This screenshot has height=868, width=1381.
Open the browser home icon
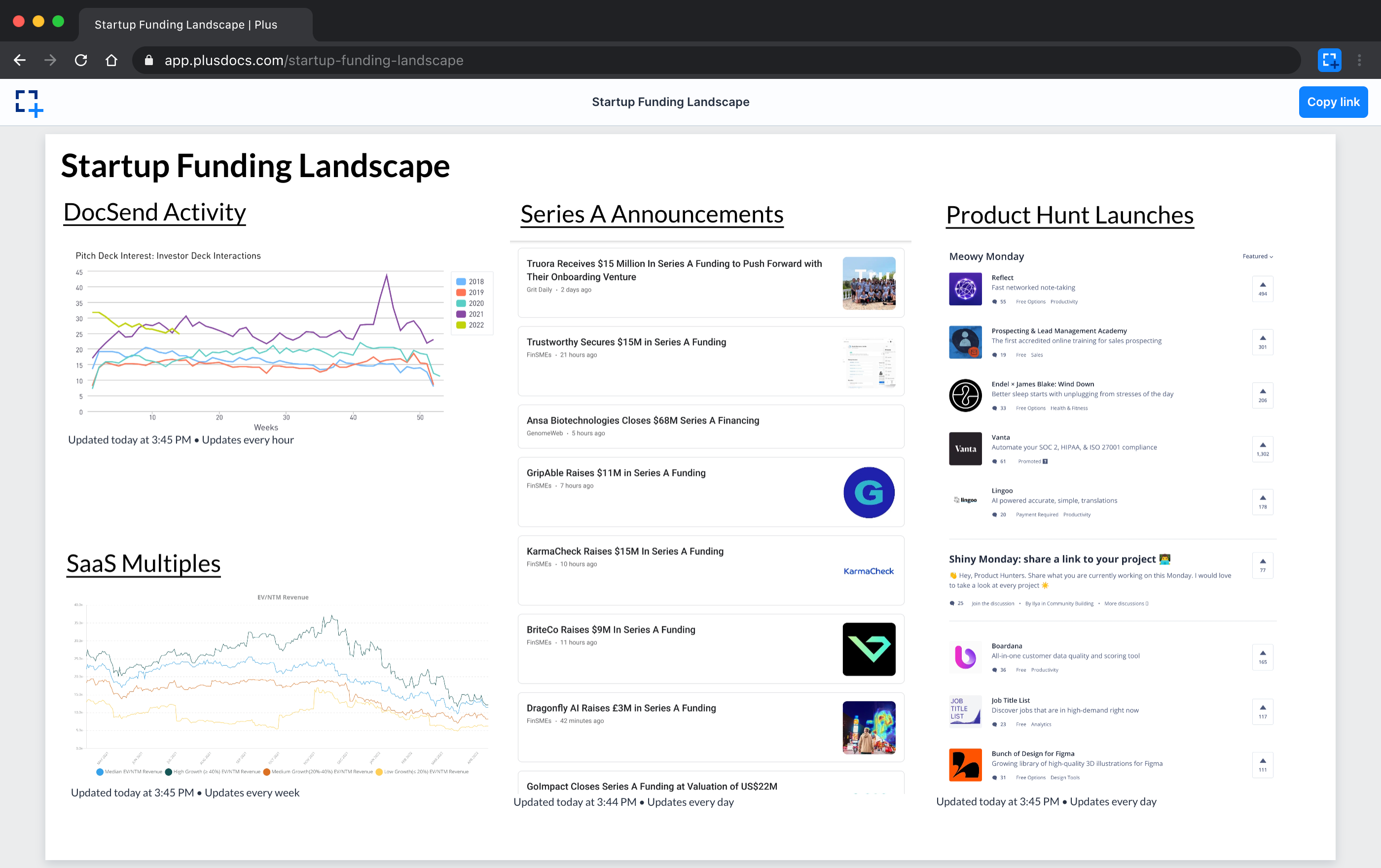point(111,60)
